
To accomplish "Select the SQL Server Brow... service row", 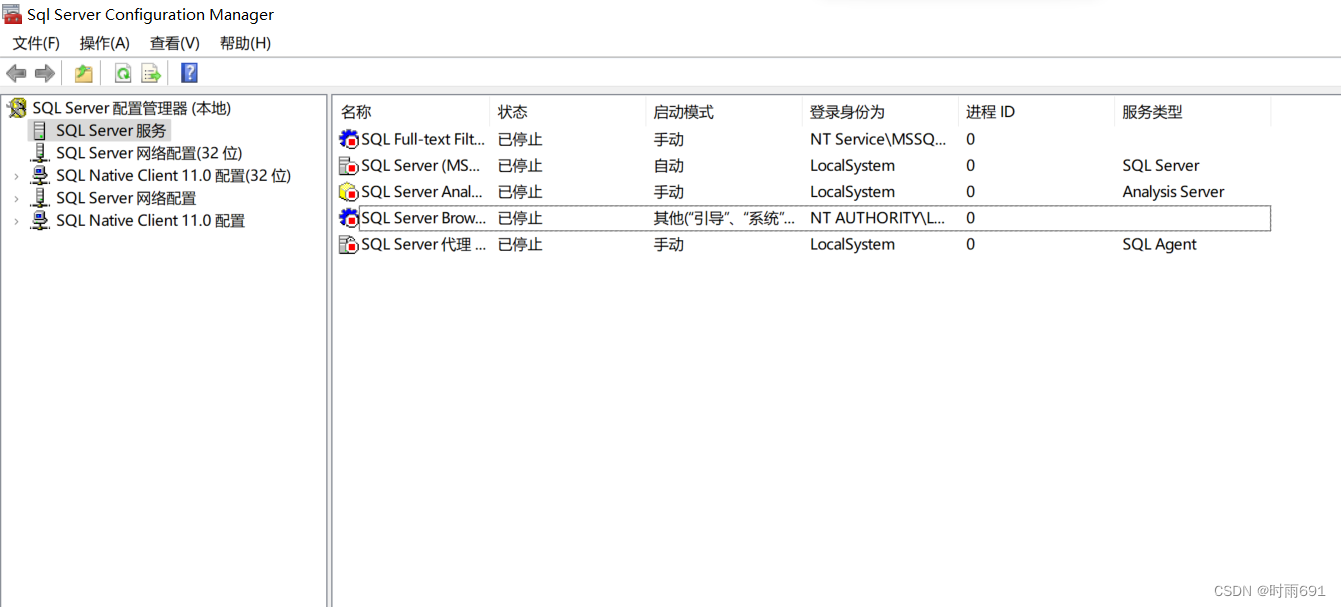I will (804, 218).
